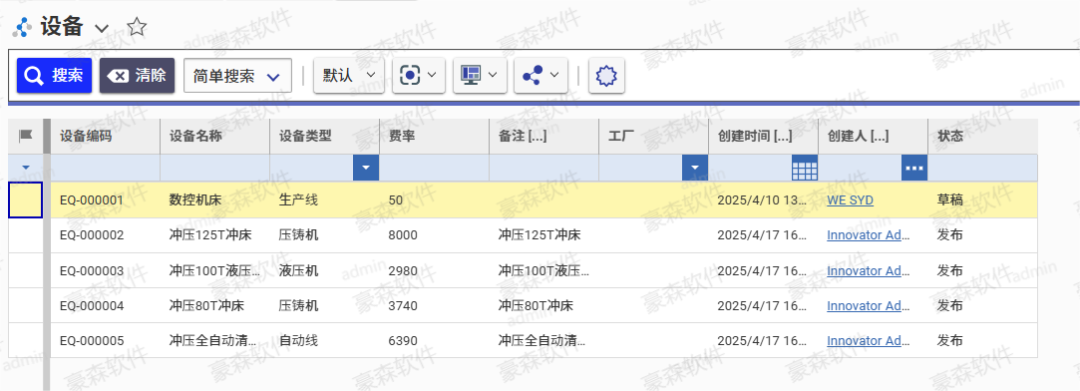The width and height of the screenshot is (1080, 391).
Task: Click the 50 rate cell
Action: 434,200
